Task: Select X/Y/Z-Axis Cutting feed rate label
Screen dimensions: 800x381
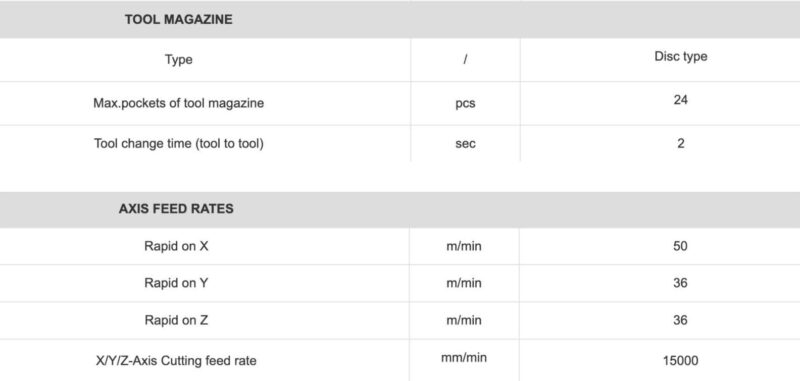Action: coord(176,362)
